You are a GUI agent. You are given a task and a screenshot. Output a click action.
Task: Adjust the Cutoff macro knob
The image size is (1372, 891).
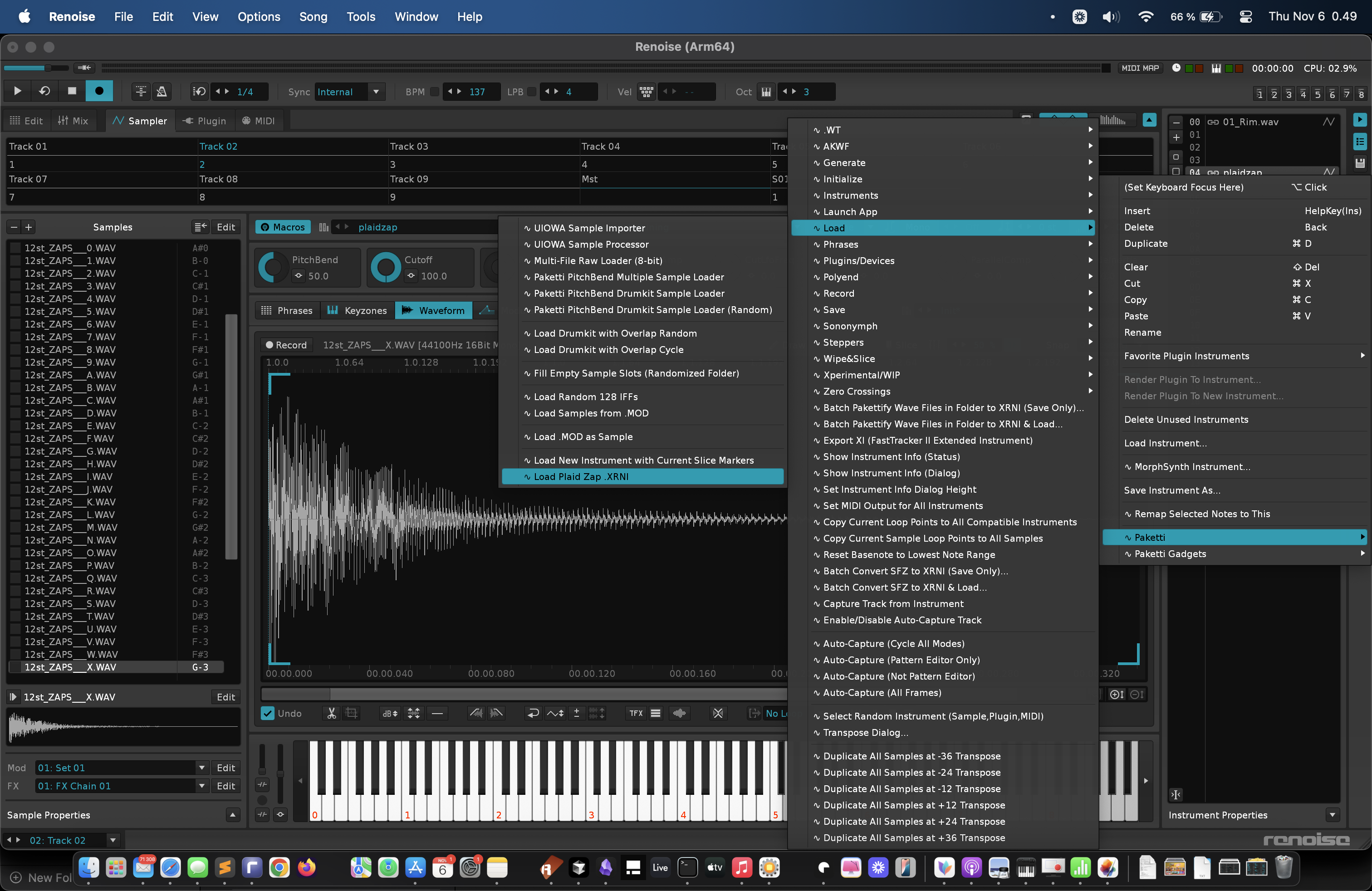point(385,267)
